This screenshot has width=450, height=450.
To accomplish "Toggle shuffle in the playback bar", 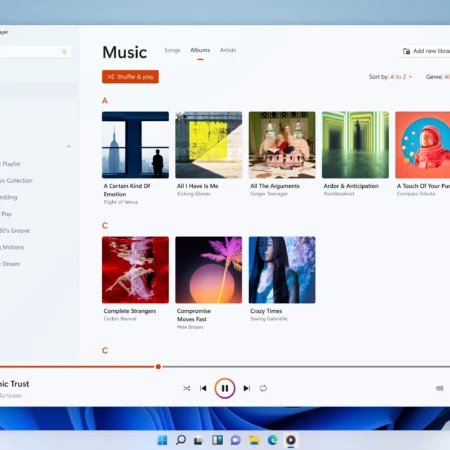I will click(187, 388).
